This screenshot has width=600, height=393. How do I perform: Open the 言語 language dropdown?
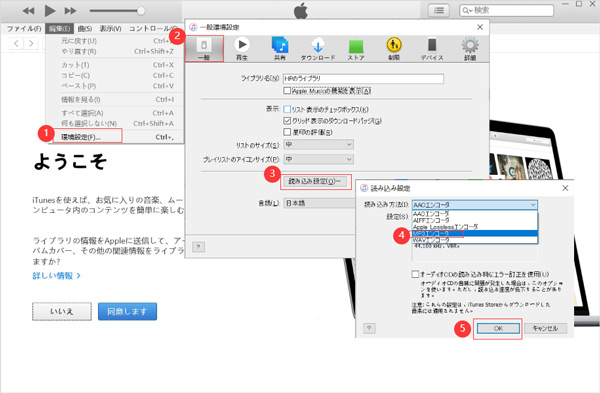[x=319, y=203]
